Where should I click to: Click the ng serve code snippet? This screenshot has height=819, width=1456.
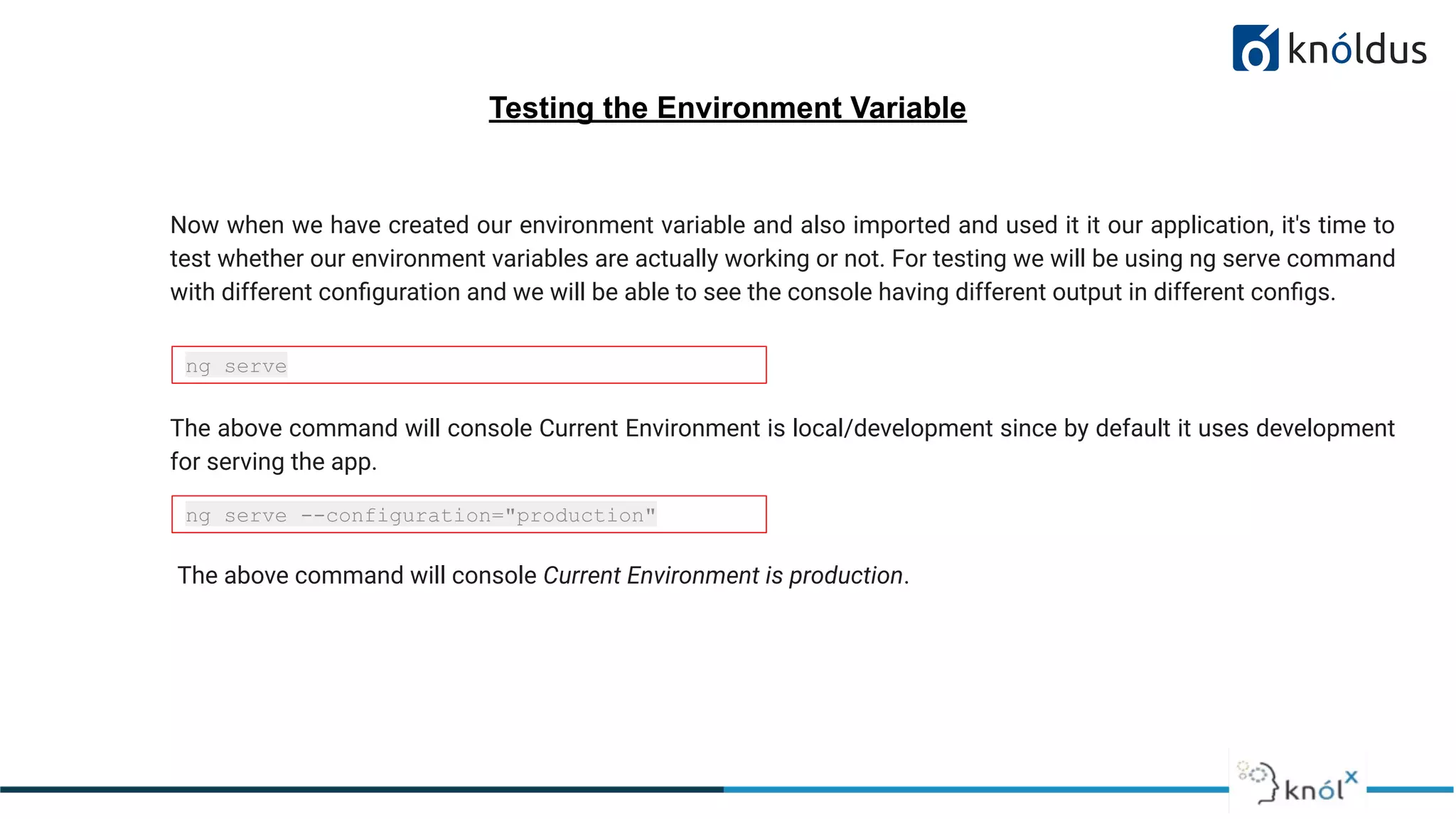click(236, 366)
